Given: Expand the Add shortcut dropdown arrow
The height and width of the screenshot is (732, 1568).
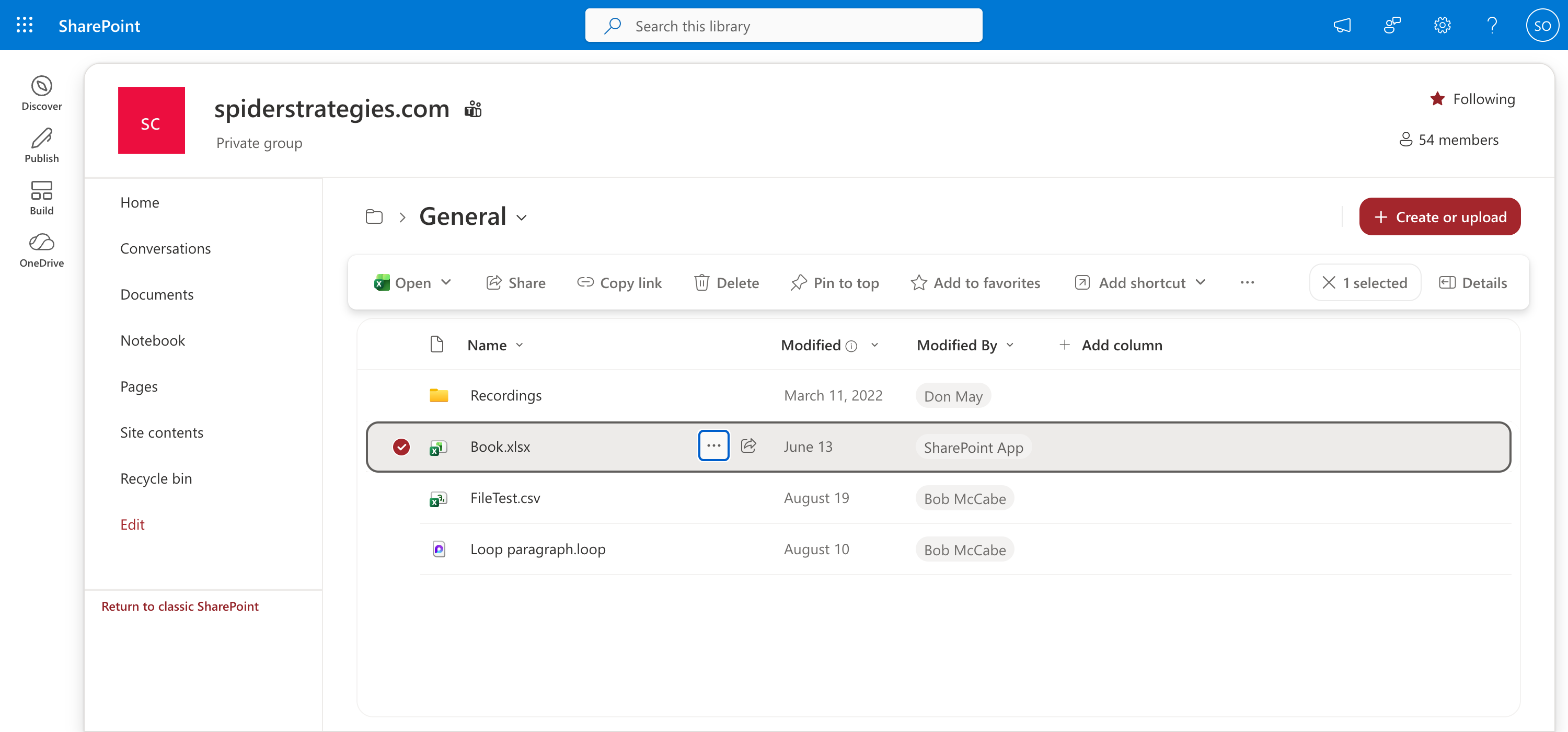Looking at the screenshot, I should 1201,282.
